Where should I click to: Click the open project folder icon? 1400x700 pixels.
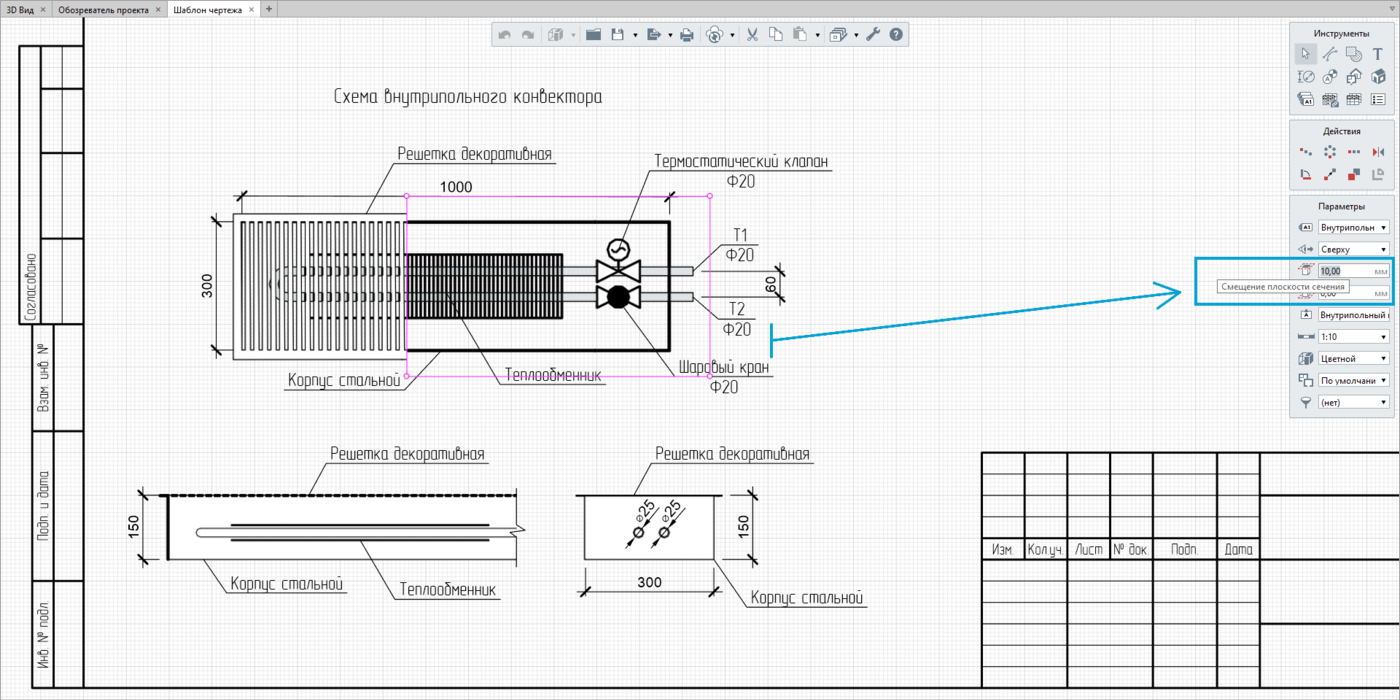tap(593, 35)
